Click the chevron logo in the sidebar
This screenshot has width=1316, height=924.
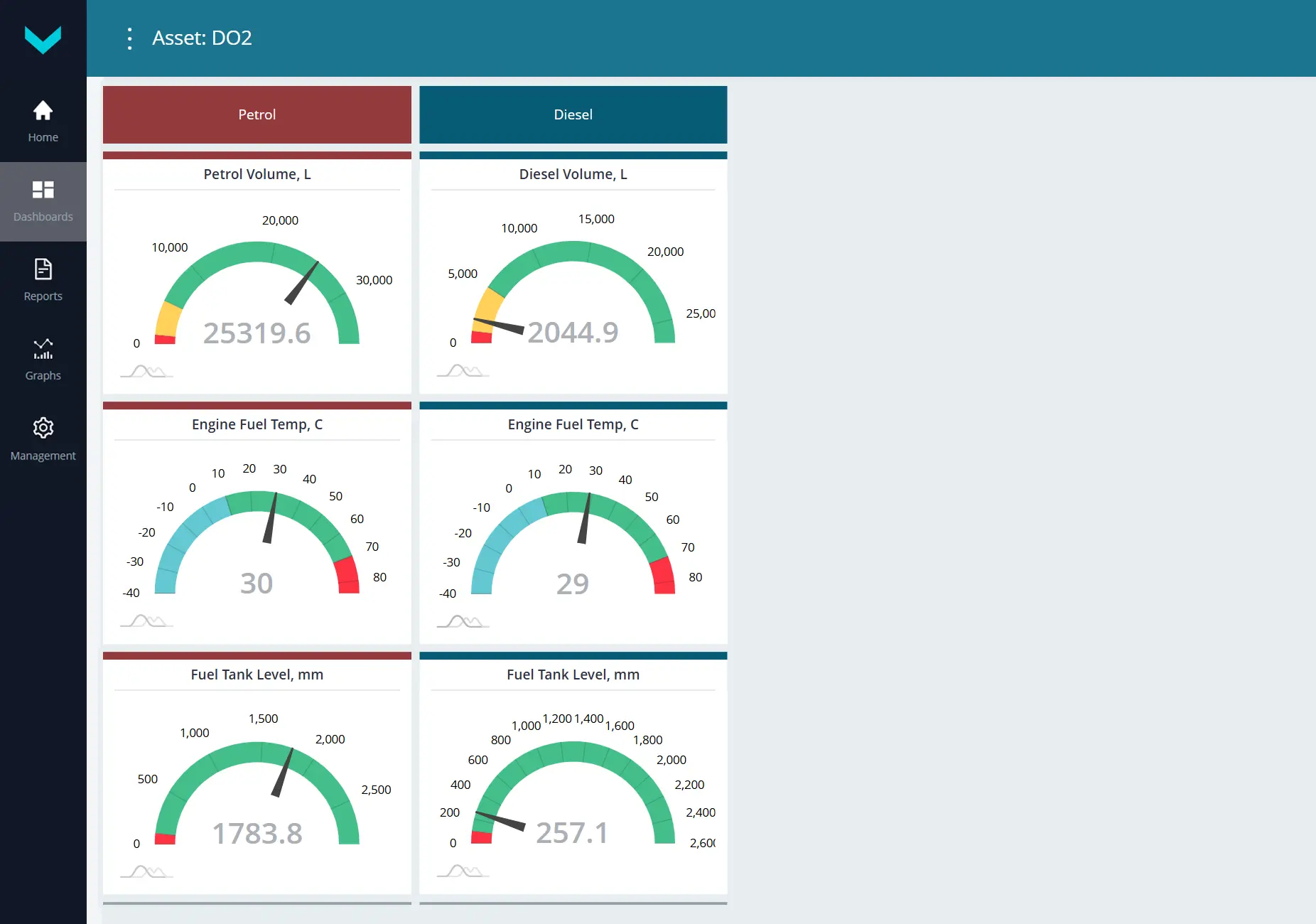coord(43,39)
